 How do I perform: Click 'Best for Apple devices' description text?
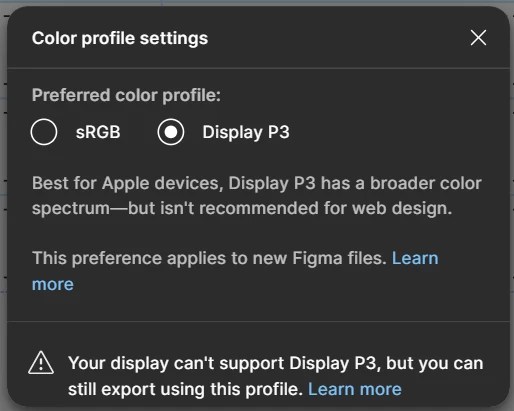tap(125, 183)
